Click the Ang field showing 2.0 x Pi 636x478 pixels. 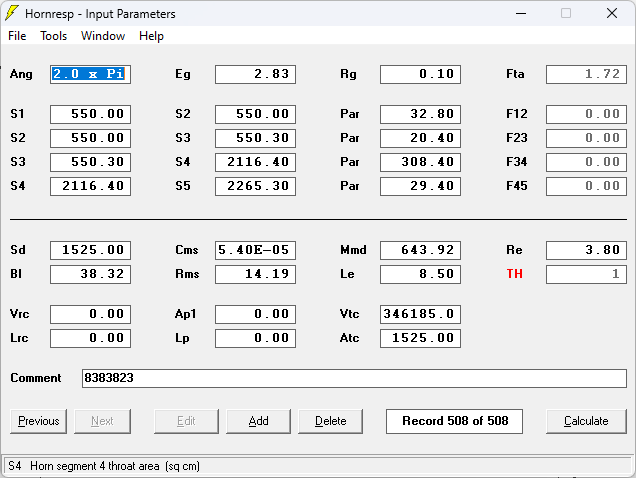pyautogui.click(x=90, y=74)
